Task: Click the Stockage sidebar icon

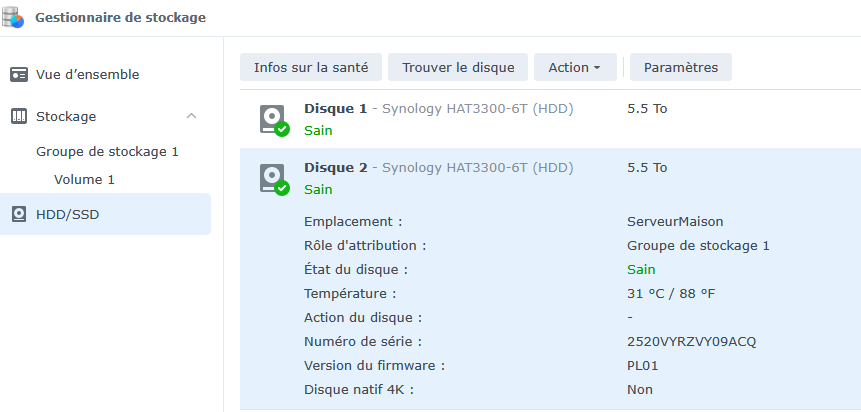Action: pyautogui.click(x=19, y=117)
